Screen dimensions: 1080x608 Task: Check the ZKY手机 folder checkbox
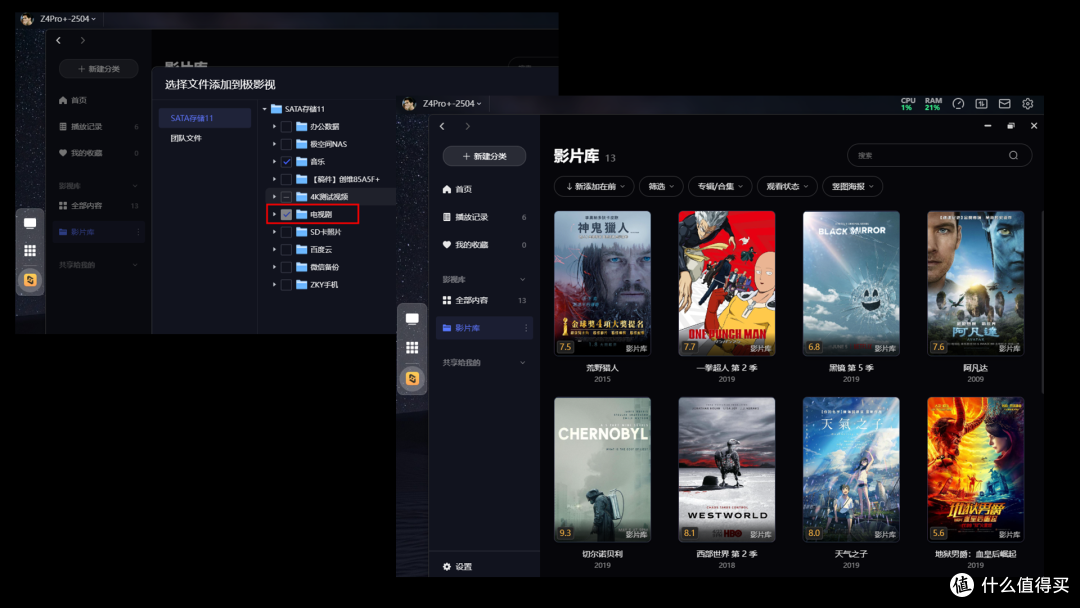(x=287, y=284)
